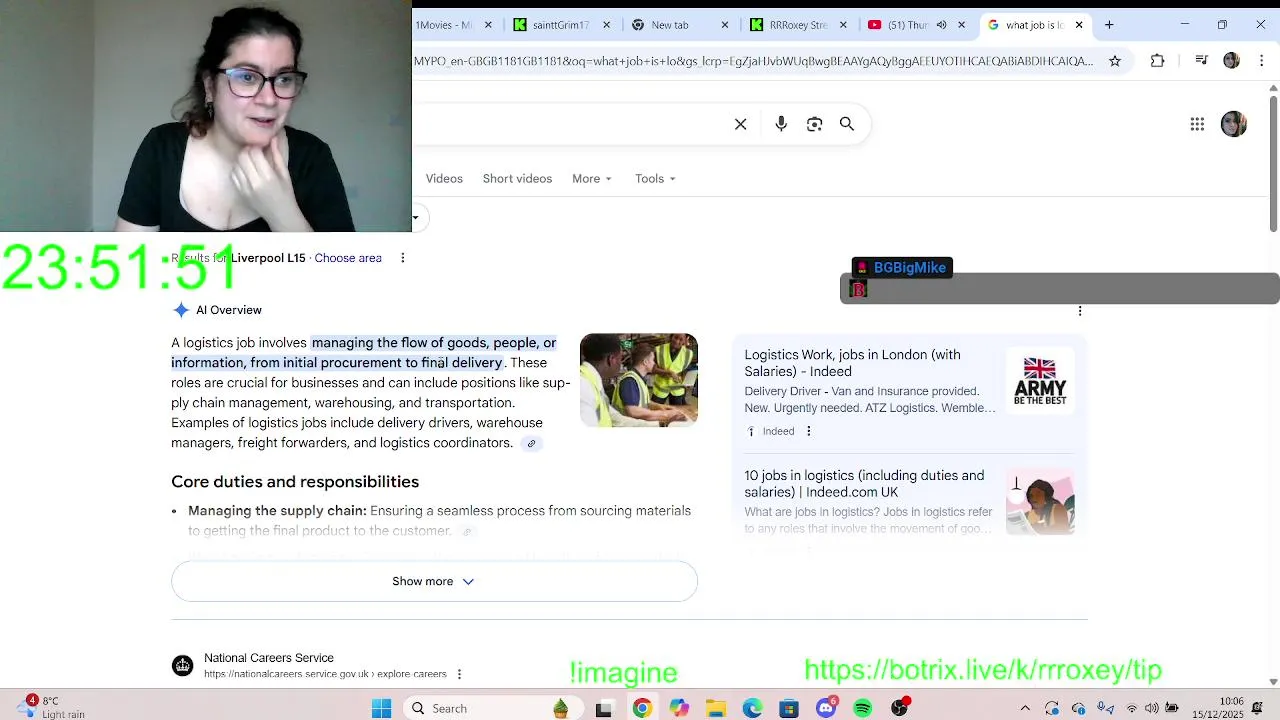
Task: Expand the More search filters dropdown
Action: [x=592, y=179]
